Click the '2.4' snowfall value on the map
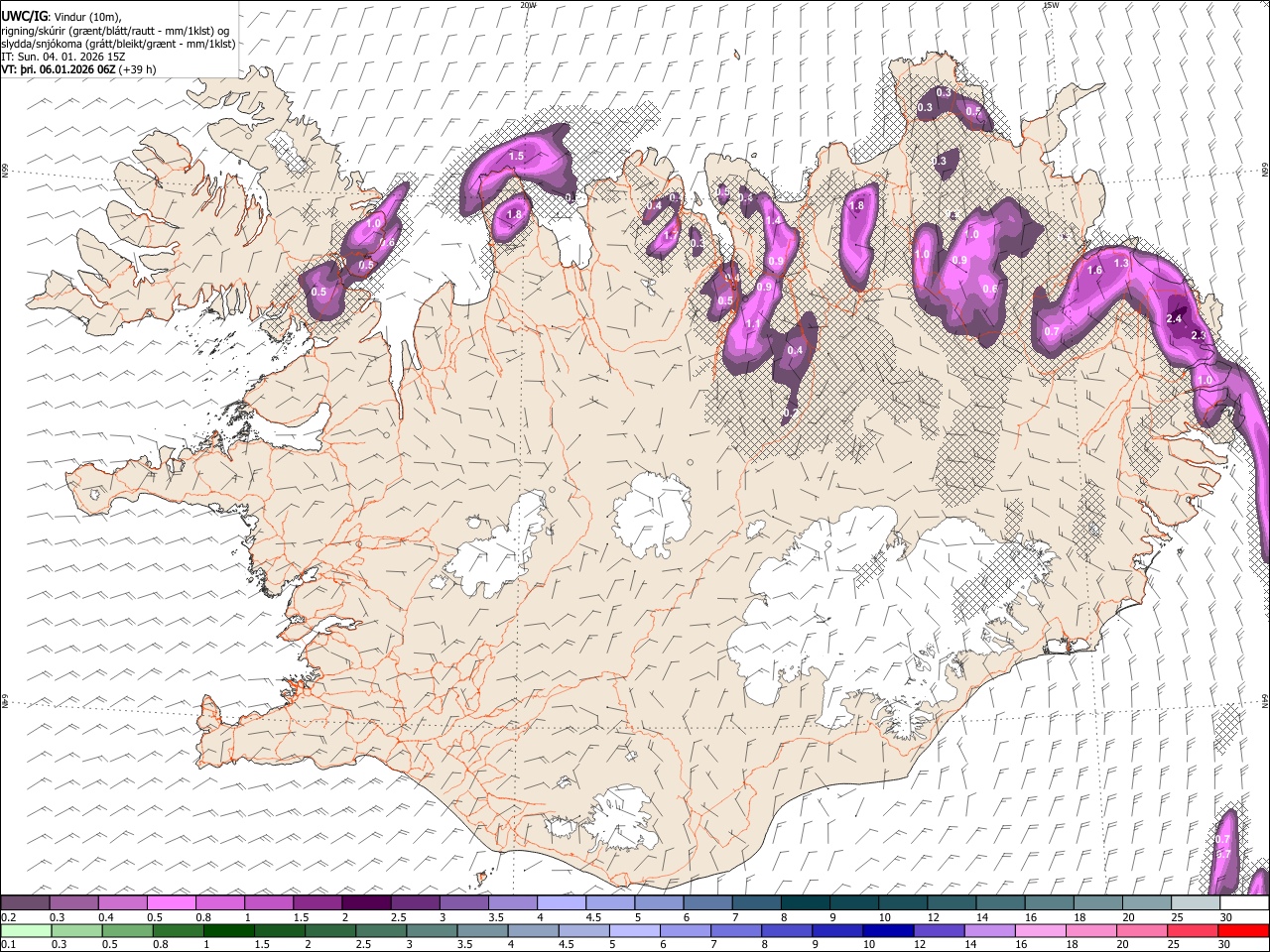The height and width of the screenshot is (952, 1270). pyautogui.click(x=1175, y=318)
